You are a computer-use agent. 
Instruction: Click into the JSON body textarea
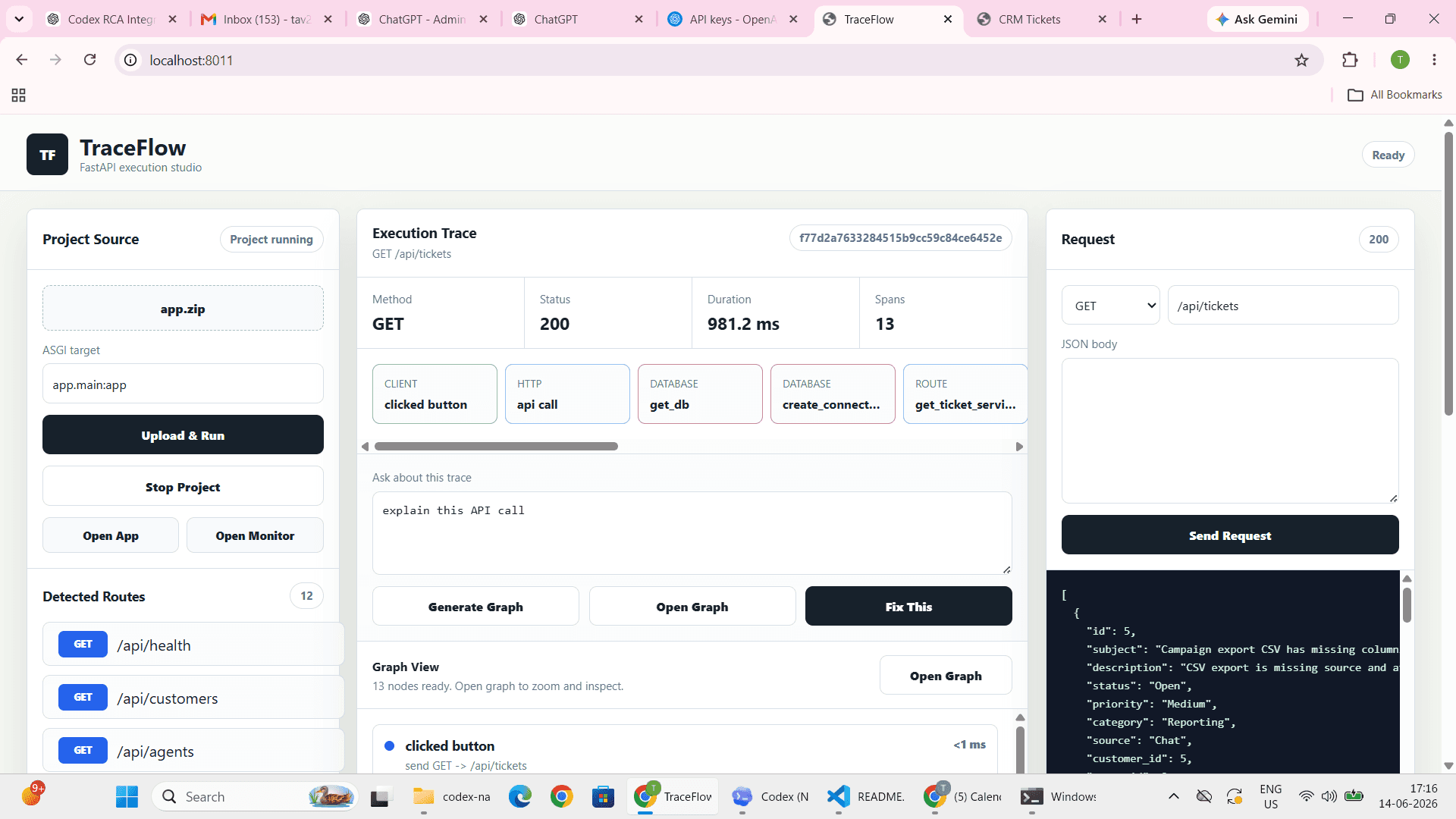click(x=1230, y=431)
